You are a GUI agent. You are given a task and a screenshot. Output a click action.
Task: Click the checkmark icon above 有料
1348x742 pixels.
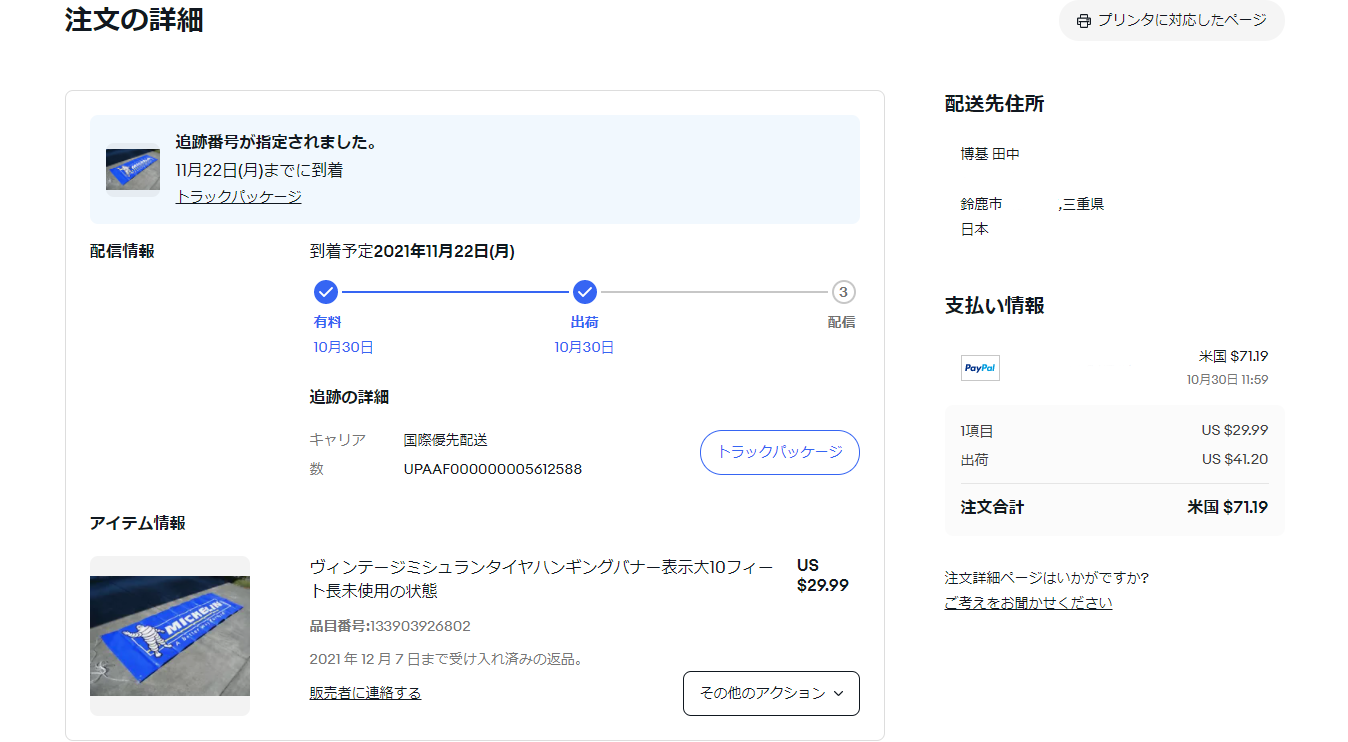[326, 292]
